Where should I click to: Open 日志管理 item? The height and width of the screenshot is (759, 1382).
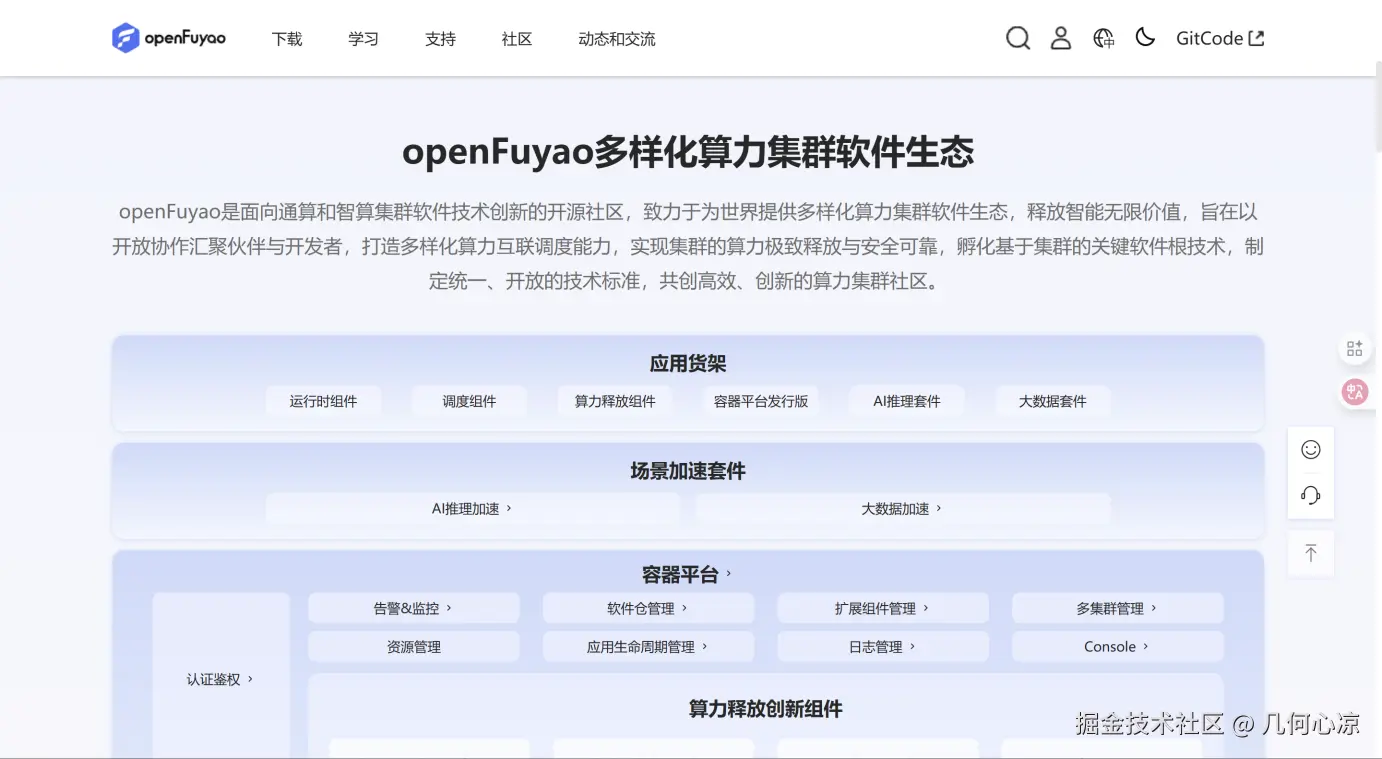(883, 647)
